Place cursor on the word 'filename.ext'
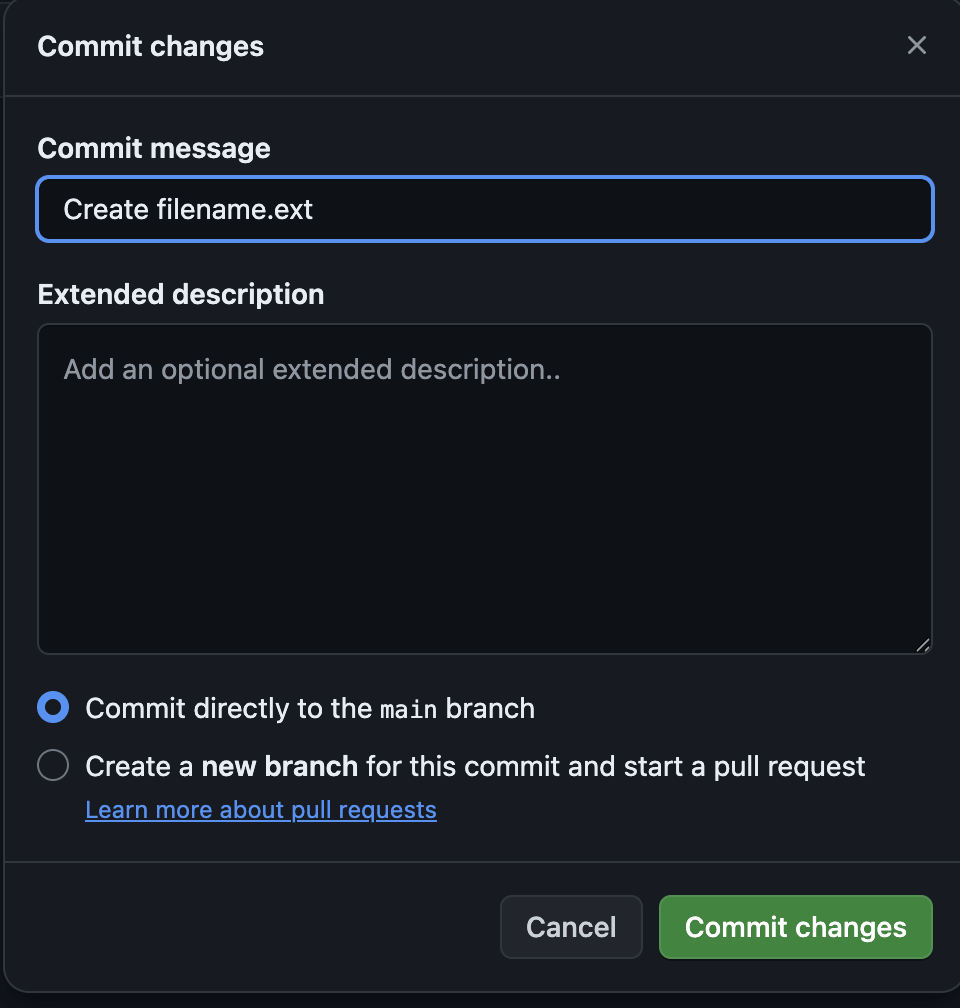This screenshot has width=960, height=1008. coord(235,210)
